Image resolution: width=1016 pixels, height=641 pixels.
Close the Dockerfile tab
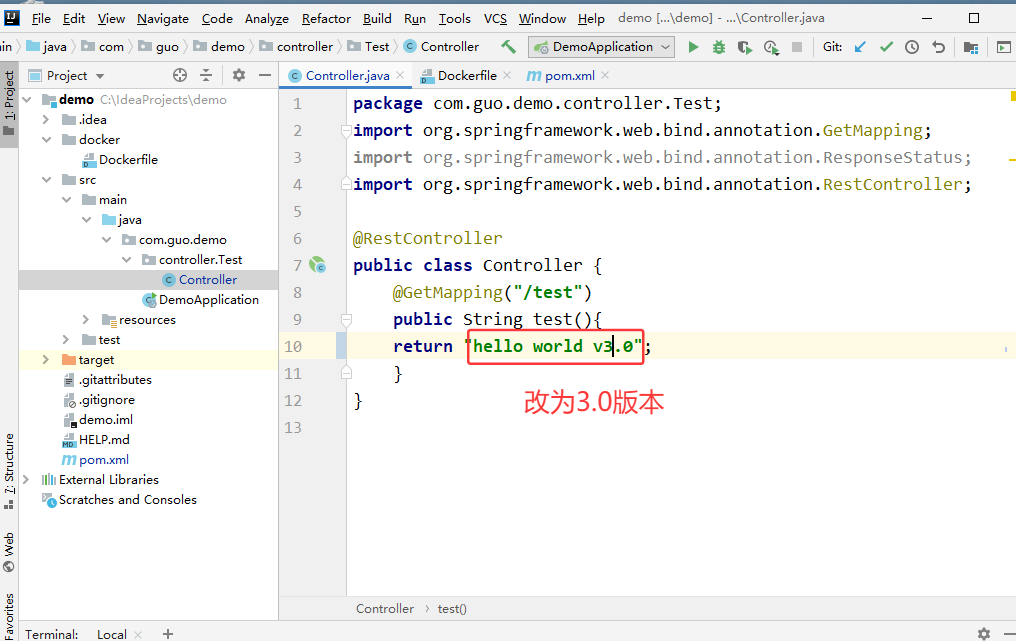click(507, 75)
